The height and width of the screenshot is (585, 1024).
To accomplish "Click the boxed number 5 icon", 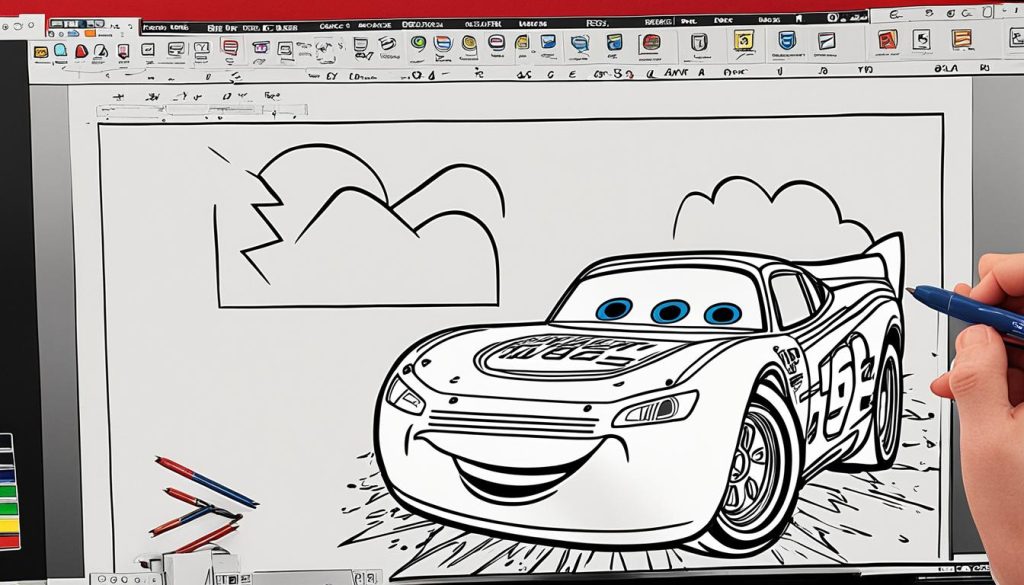I will pyautogui.click(x=921, y=40).
